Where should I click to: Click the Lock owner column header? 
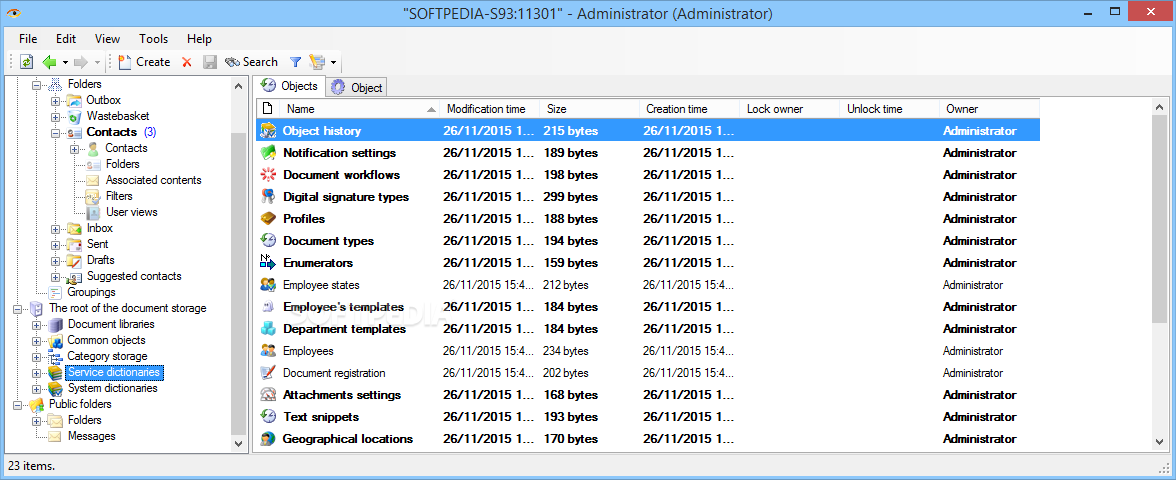[x=789, y=109]
